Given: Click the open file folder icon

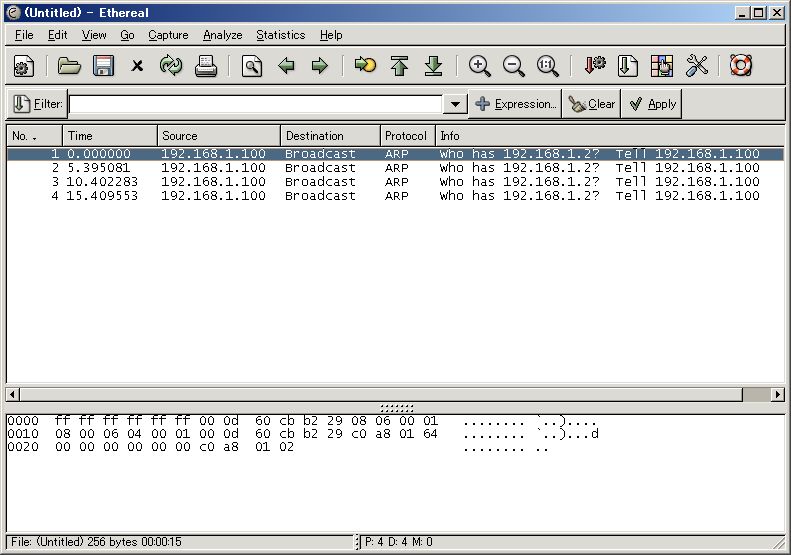Looking at the screenshot, I should coord(69,66).
